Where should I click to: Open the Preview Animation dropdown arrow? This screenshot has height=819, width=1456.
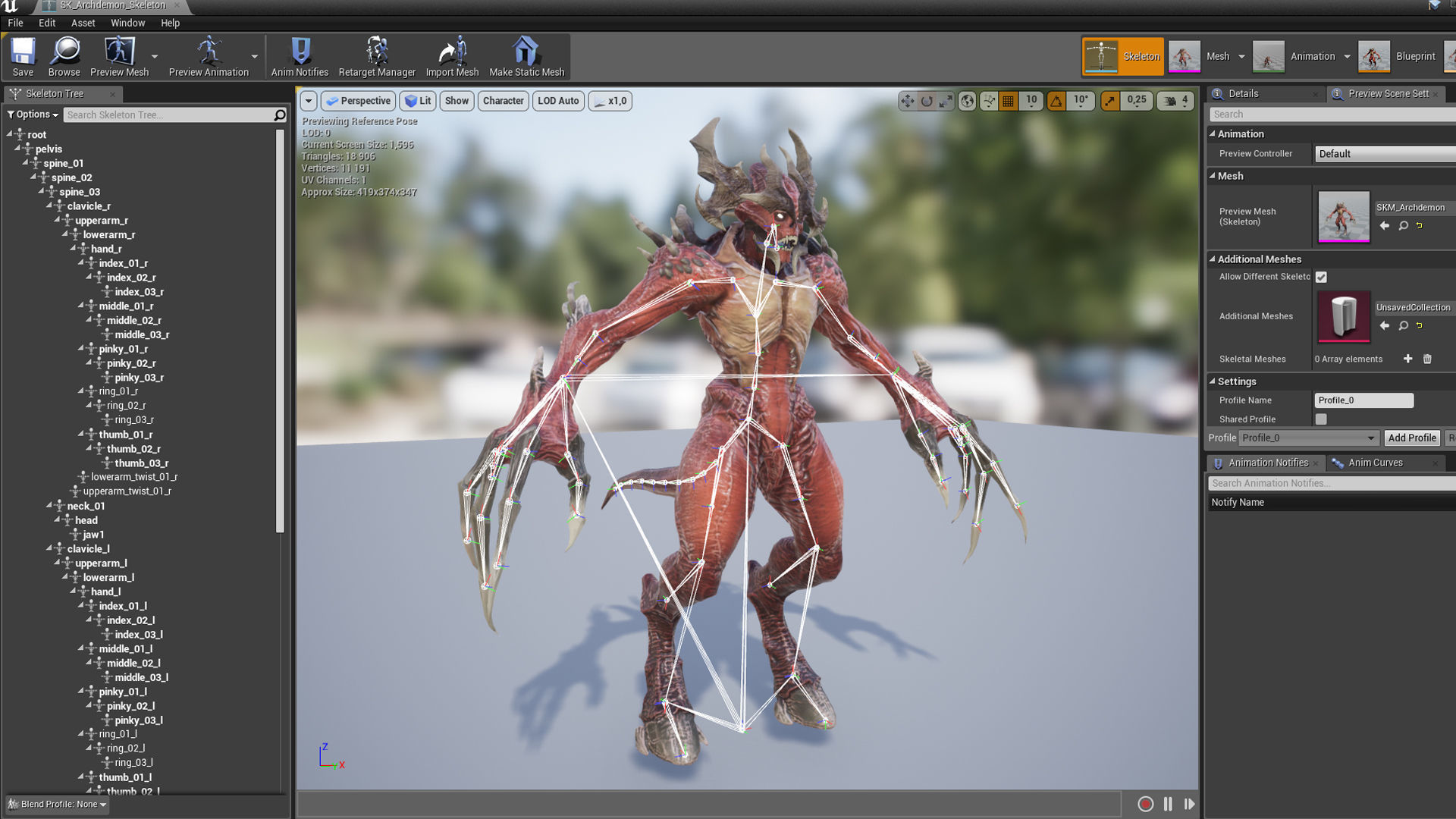tap(255, 57)
